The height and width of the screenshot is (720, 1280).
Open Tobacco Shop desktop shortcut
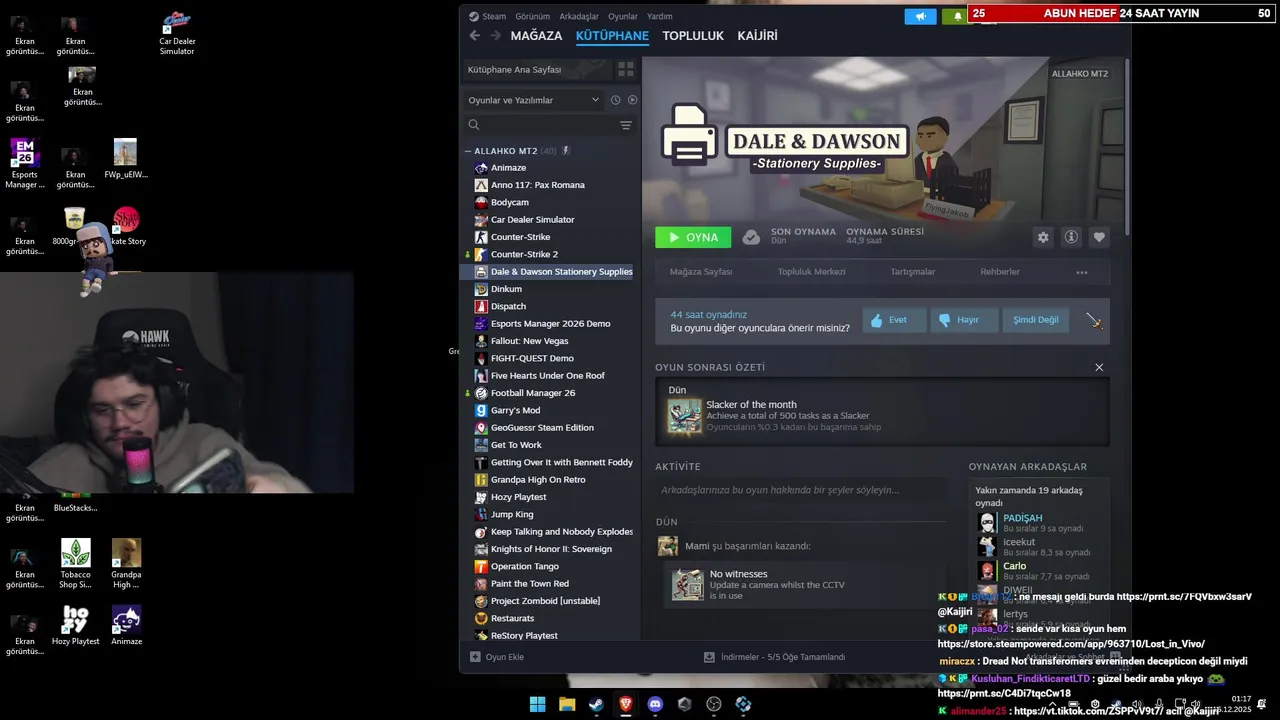[x=76, y=565]
